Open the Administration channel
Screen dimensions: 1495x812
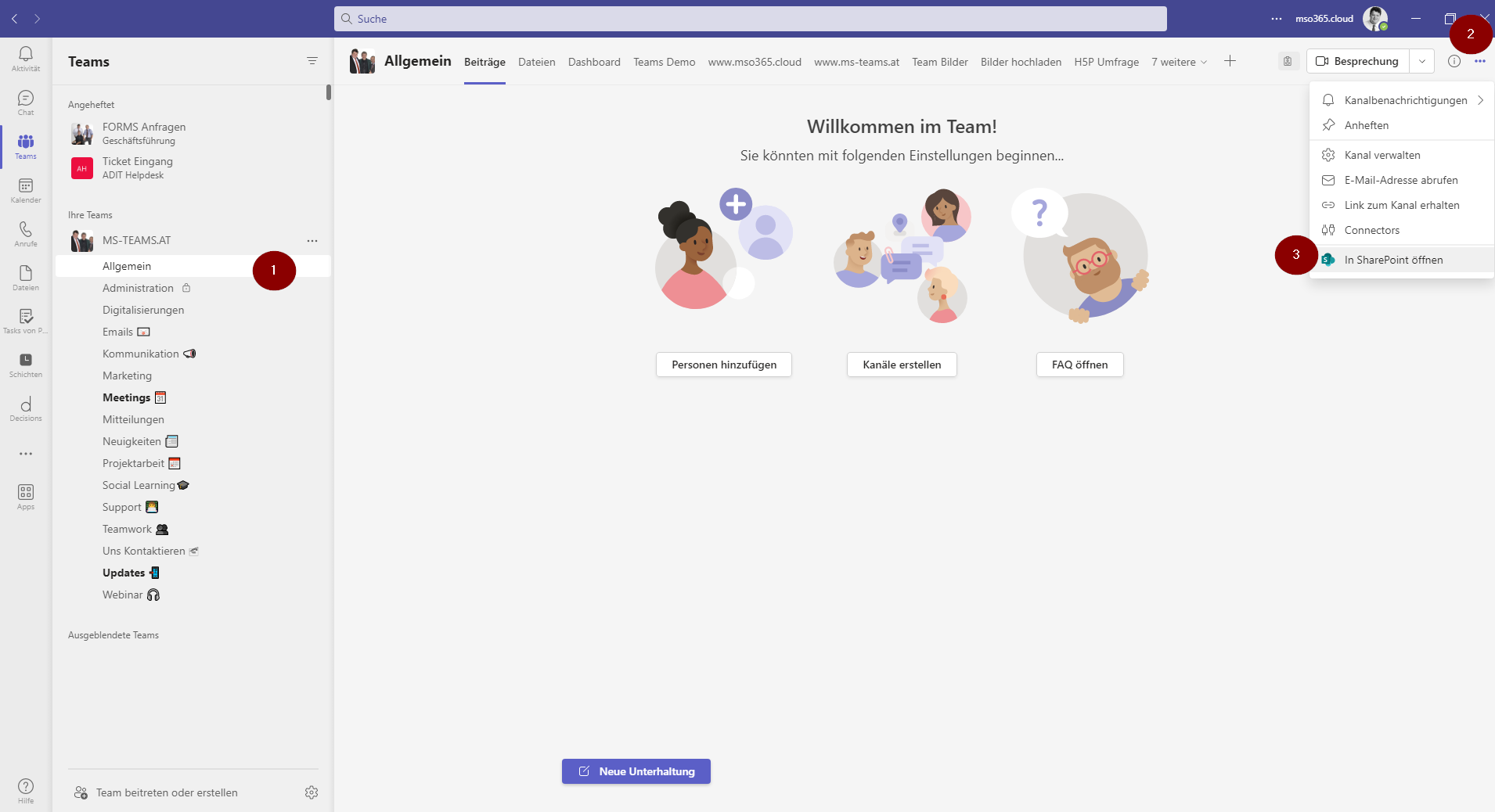click(x=193, y=288)
